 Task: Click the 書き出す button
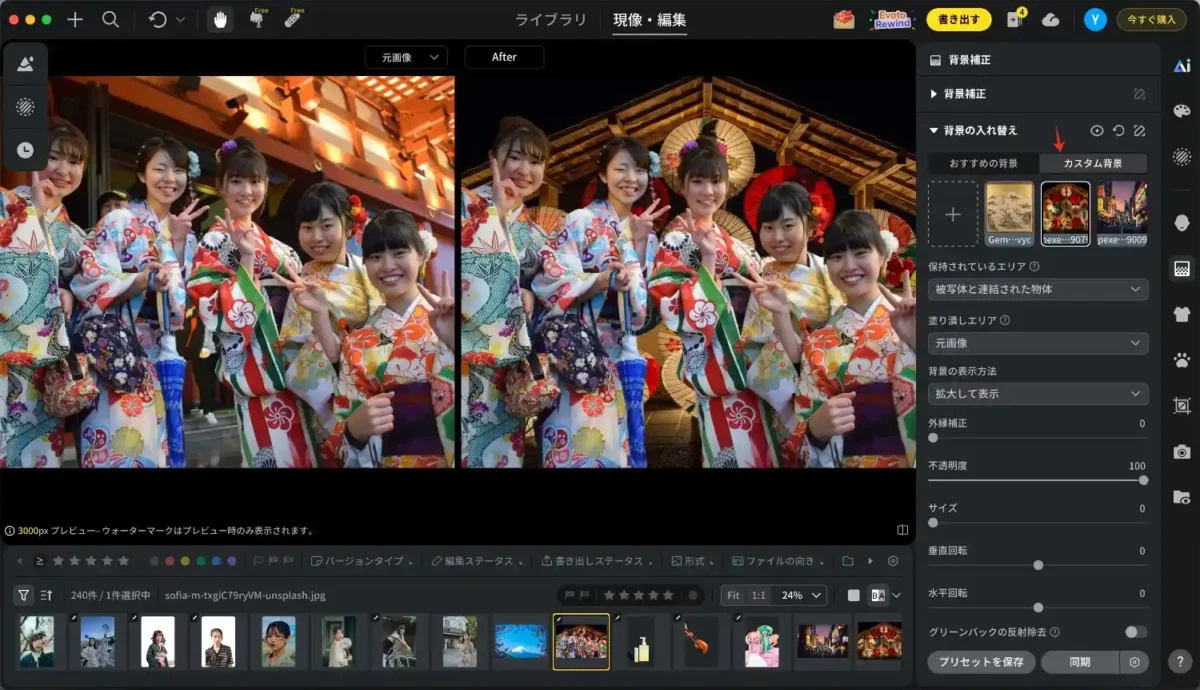coord(957,18)
